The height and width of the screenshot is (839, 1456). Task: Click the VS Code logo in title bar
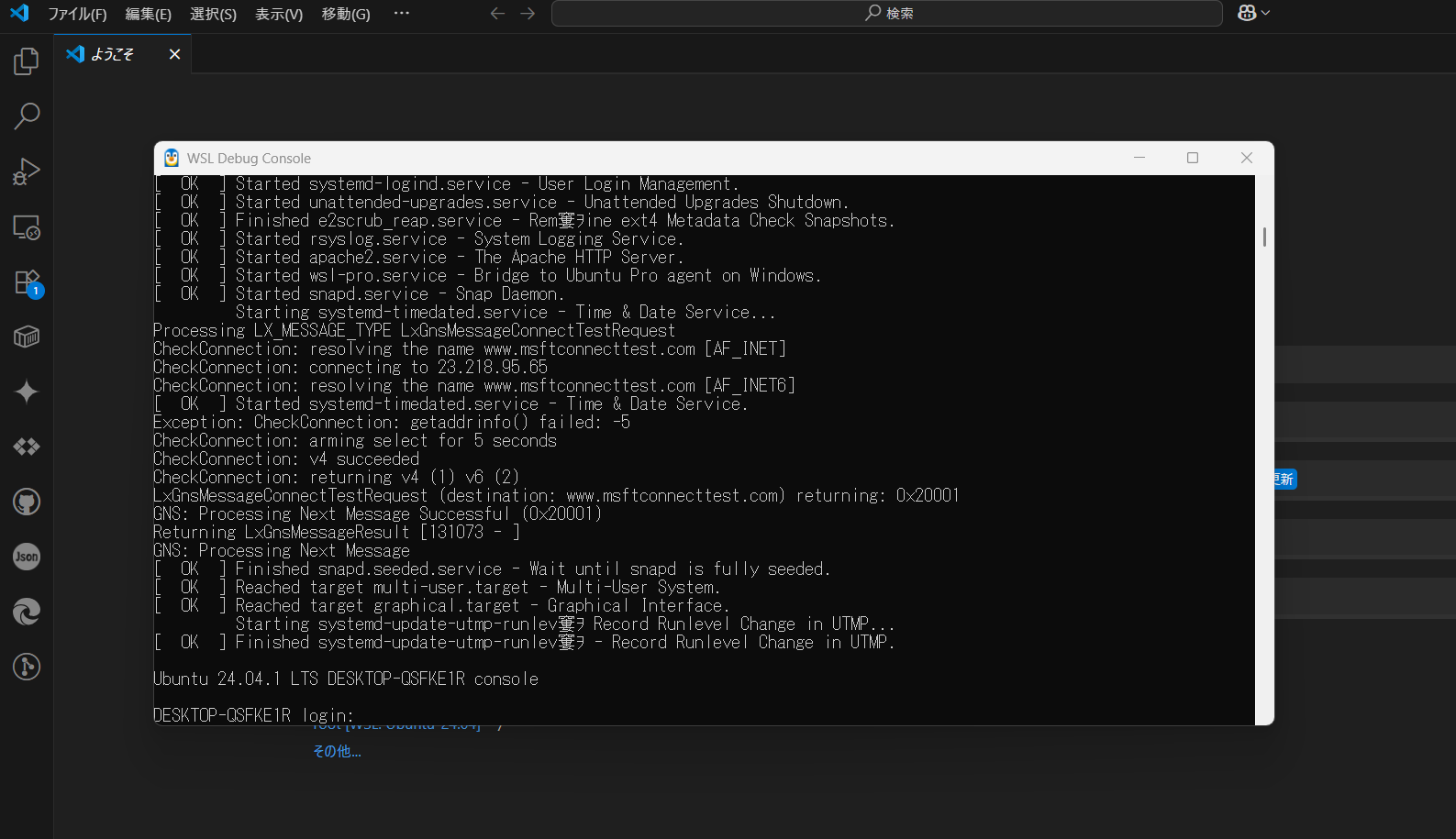pos(19,13)
